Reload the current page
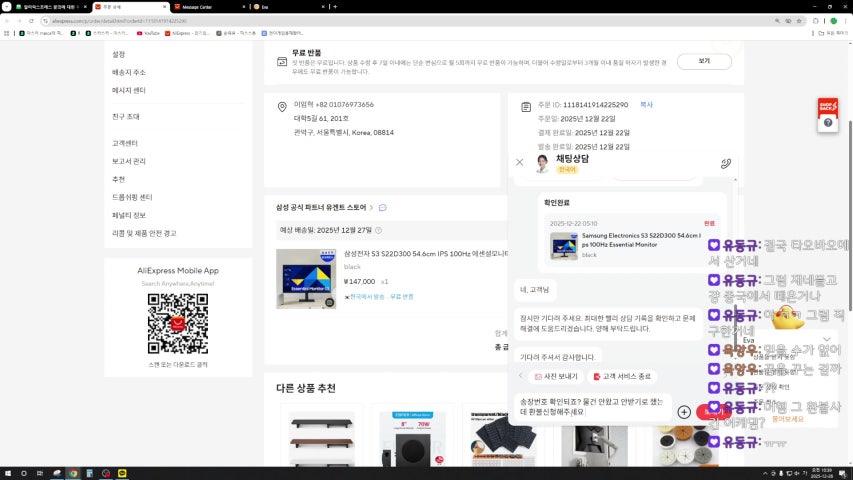This screenshot has width=853, height=480. (x=32, y=21)
